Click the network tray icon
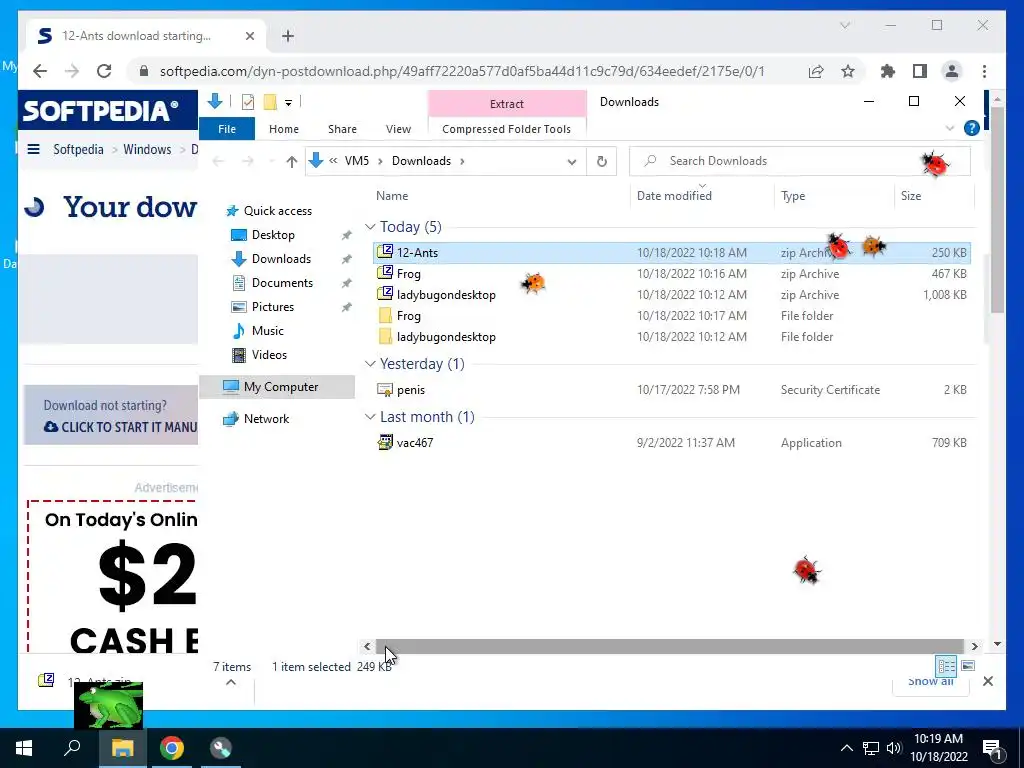1024x768 pixels. tap(871, 748)
